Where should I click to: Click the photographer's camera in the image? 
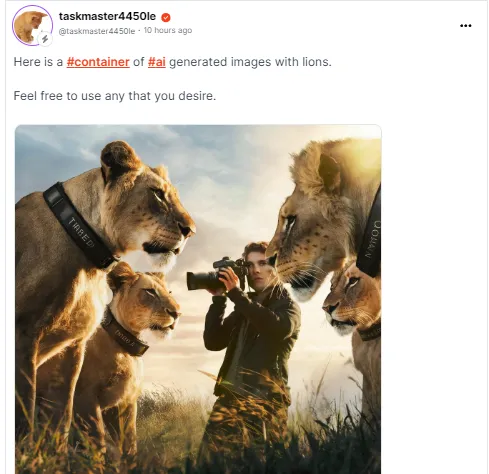216,273
